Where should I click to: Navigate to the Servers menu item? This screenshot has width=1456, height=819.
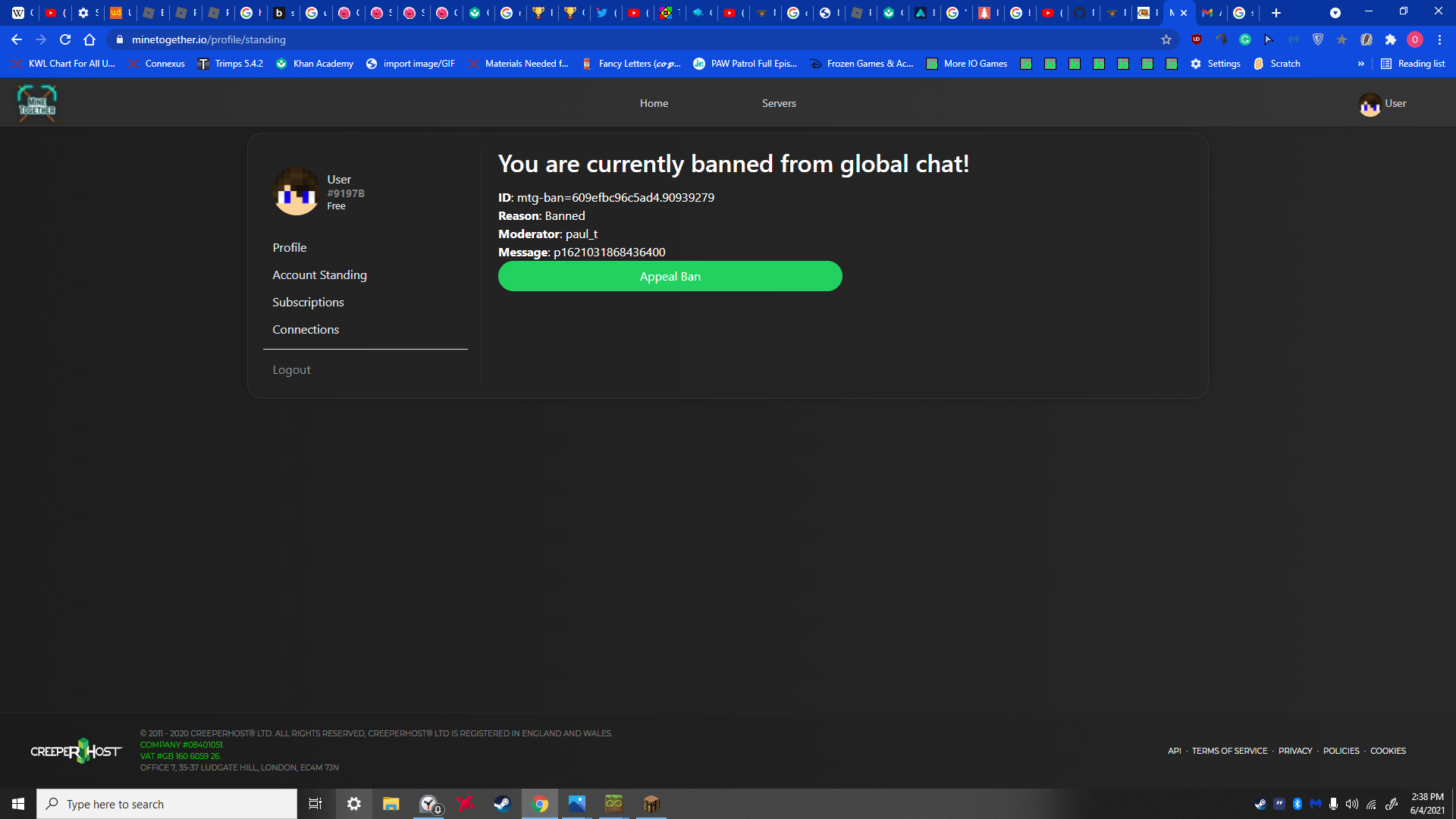779,103
